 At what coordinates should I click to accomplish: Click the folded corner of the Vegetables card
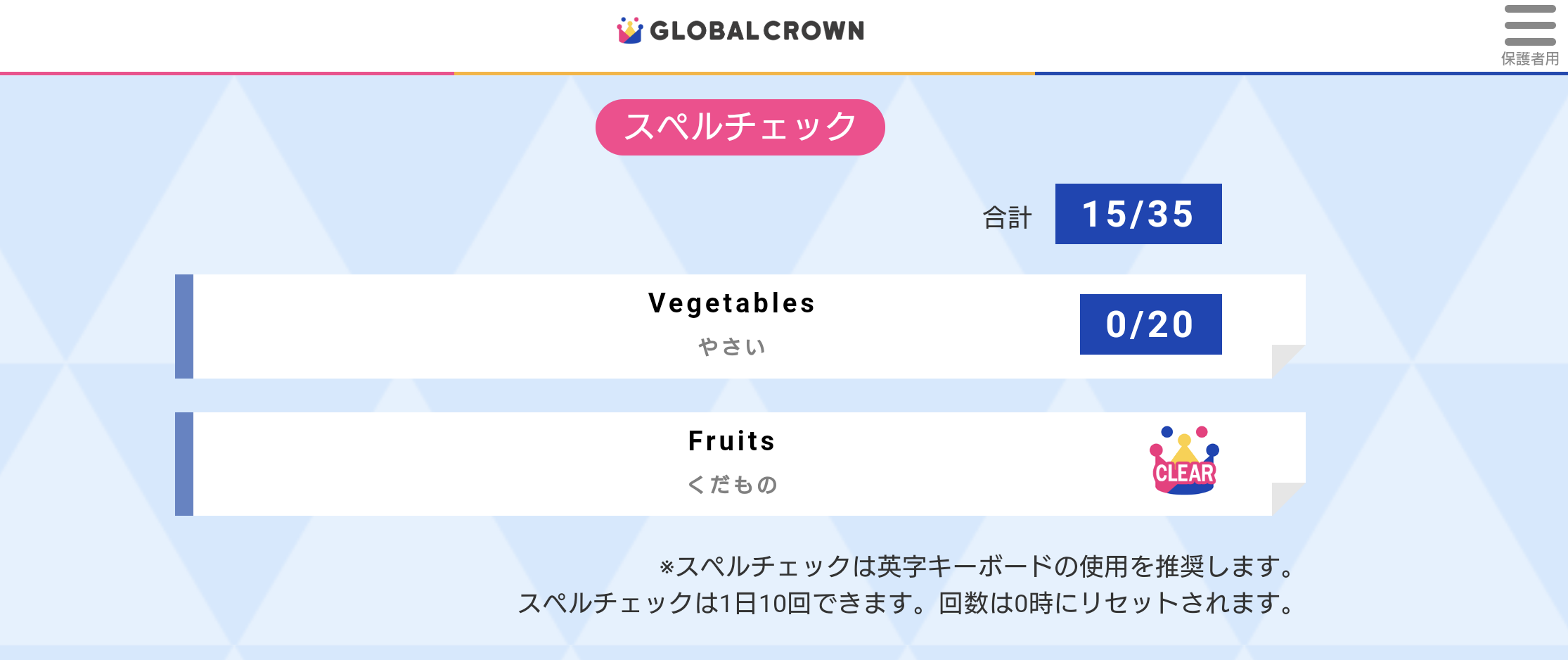1287,360
